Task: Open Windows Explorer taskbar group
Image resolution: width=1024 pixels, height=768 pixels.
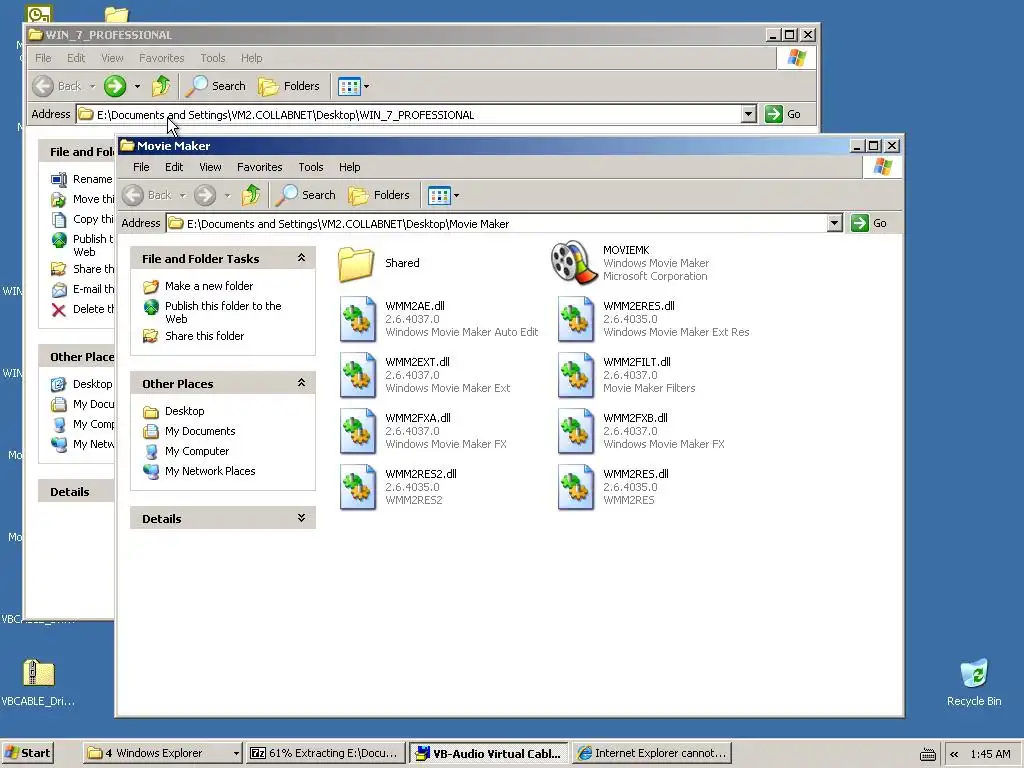Action: 163,753
